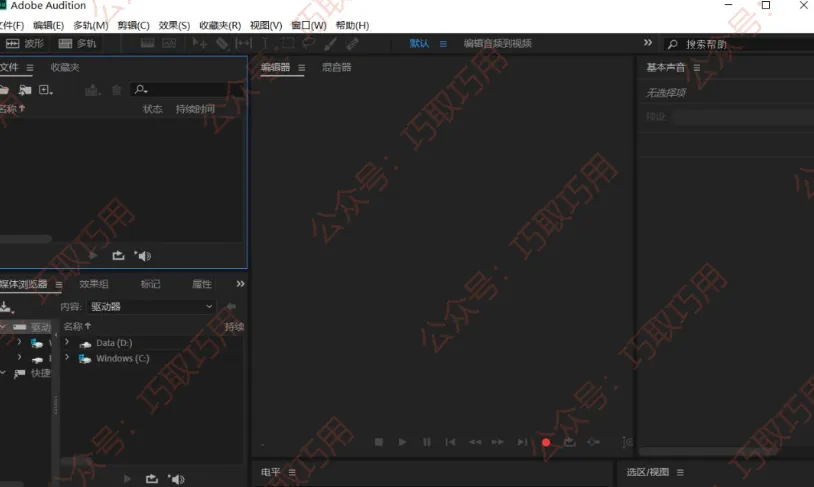
Task: Sort files by 持续时间 column
Action: click(x=195, y=109)
